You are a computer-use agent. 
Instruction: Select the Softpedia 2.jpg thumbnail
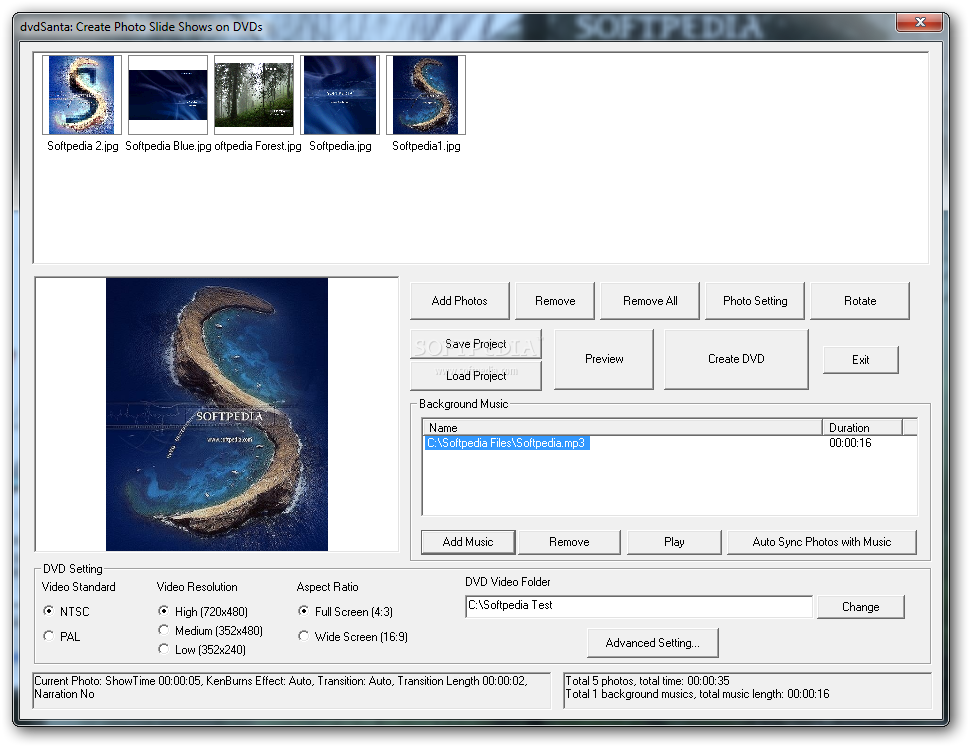tap(82, 95)
